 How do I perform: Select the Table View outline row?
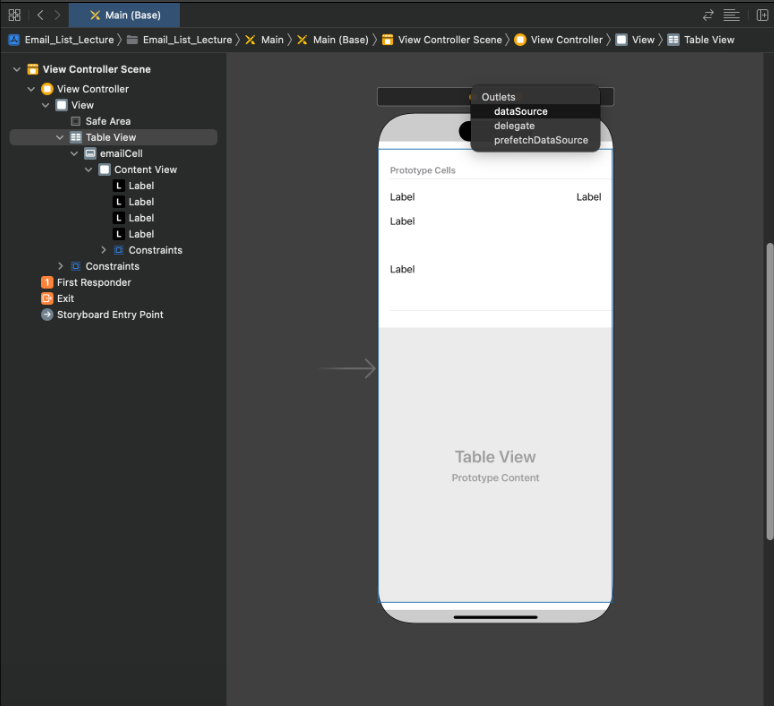[114, 137]
